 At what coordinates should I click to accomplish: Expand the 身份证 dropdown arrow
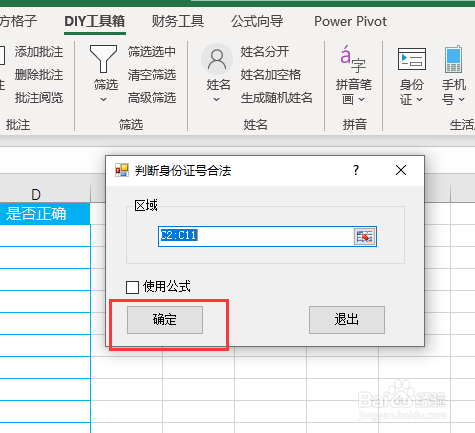[x=420, y=99]
